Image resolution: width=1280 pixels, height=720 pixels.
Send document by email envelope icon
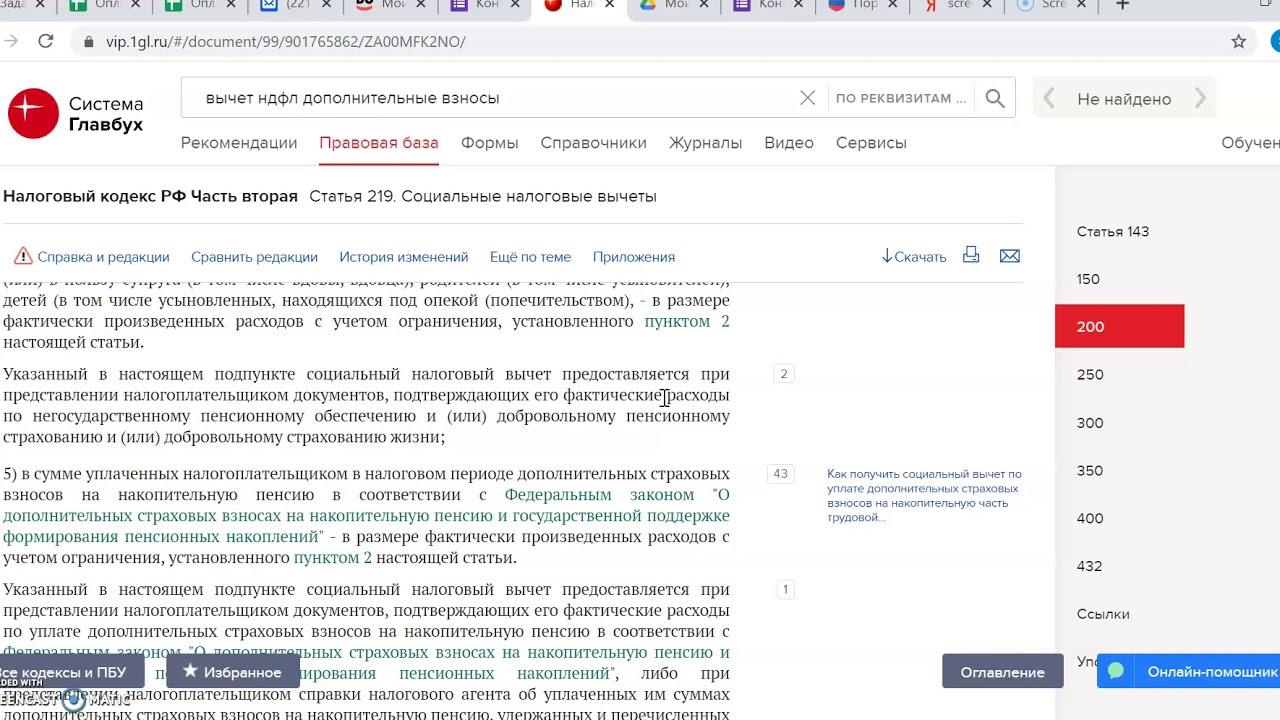1010,256
